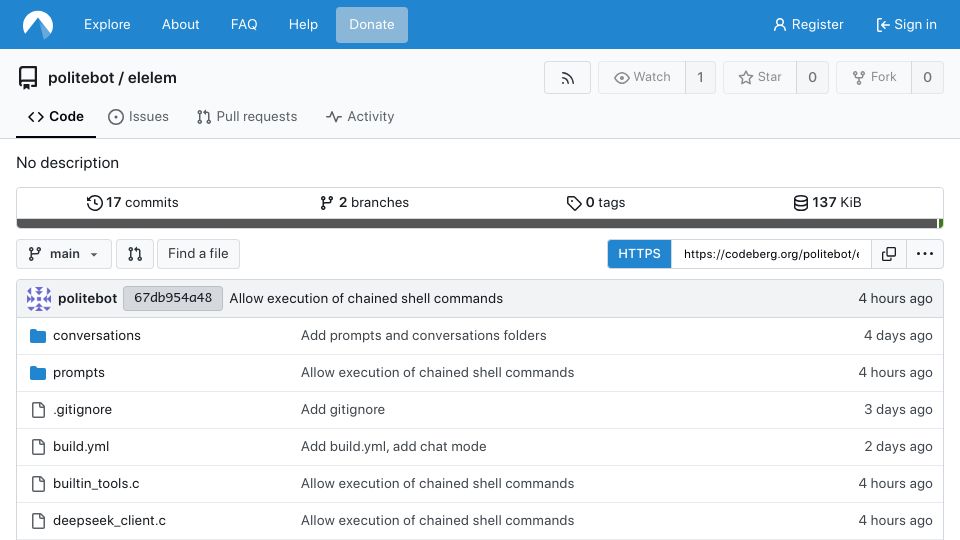
Task: Open the conversations folder
Action: pos(97,336)
